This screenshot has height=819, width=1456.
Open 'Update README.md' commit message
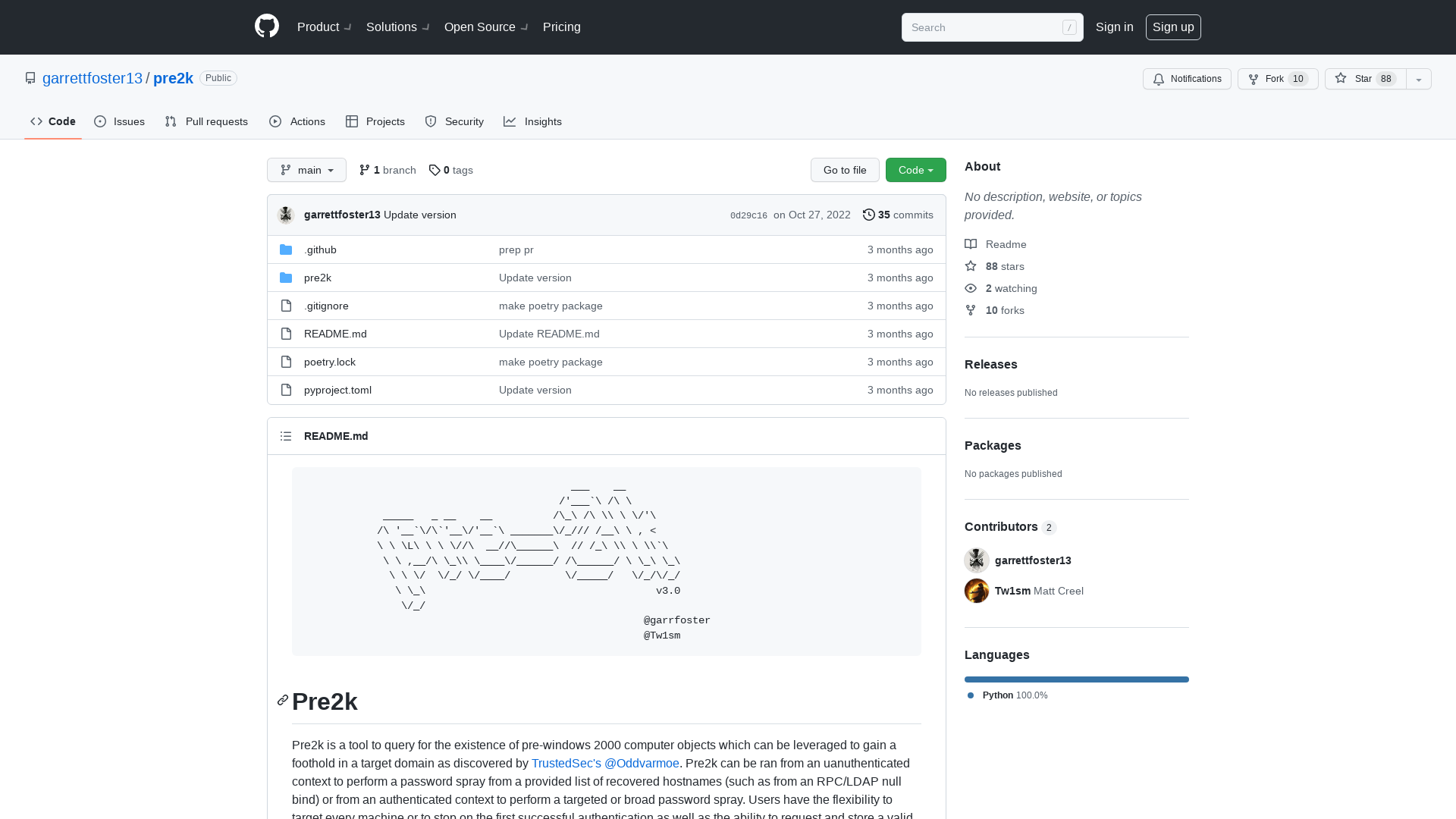click(549, 334)
